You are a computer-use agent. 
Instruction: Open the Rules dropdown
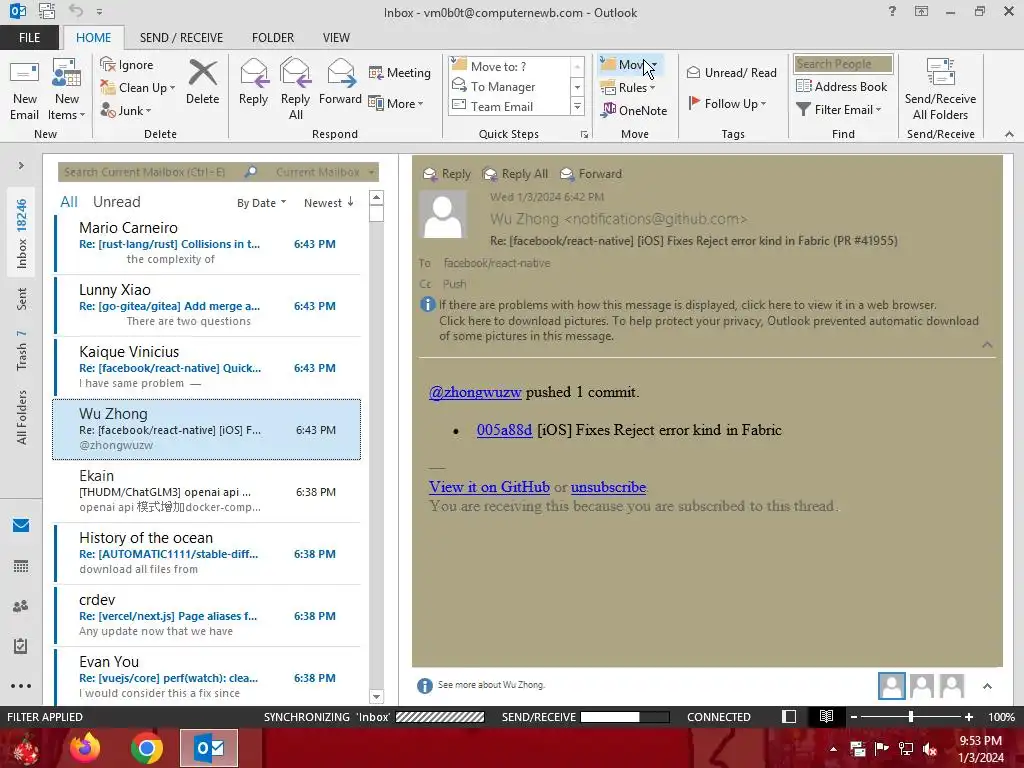pyautogui.click(x=628, y=88)
